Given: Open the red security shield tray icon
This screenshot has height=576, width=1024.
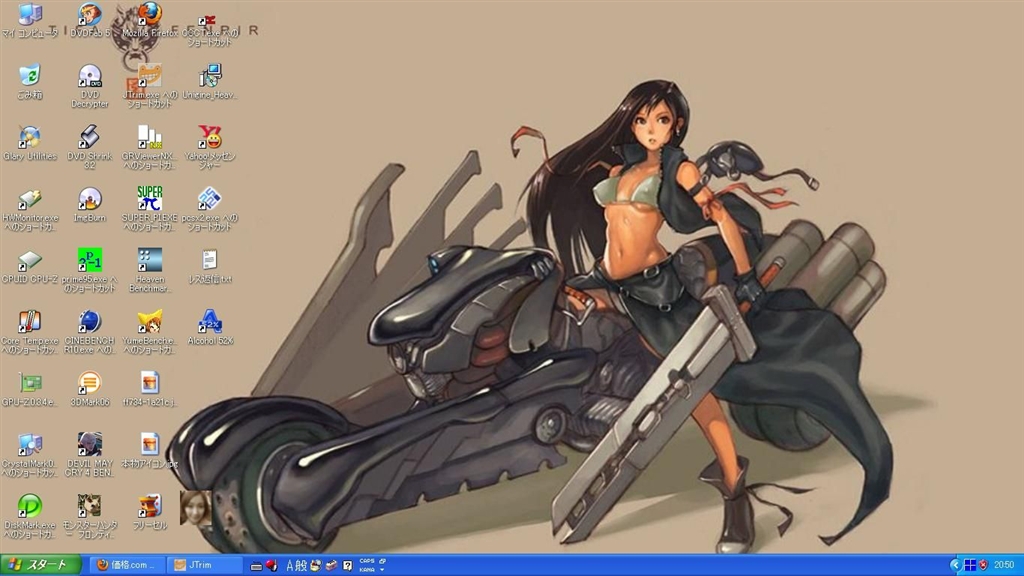Looking at the screenshot, I should (x=983, y=565).
